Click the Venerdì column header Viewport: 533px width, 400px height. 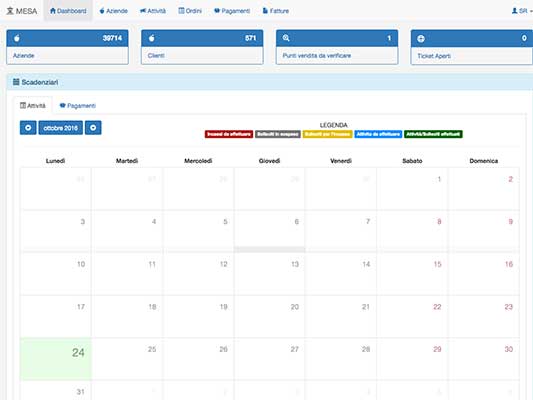click(341, 161)
